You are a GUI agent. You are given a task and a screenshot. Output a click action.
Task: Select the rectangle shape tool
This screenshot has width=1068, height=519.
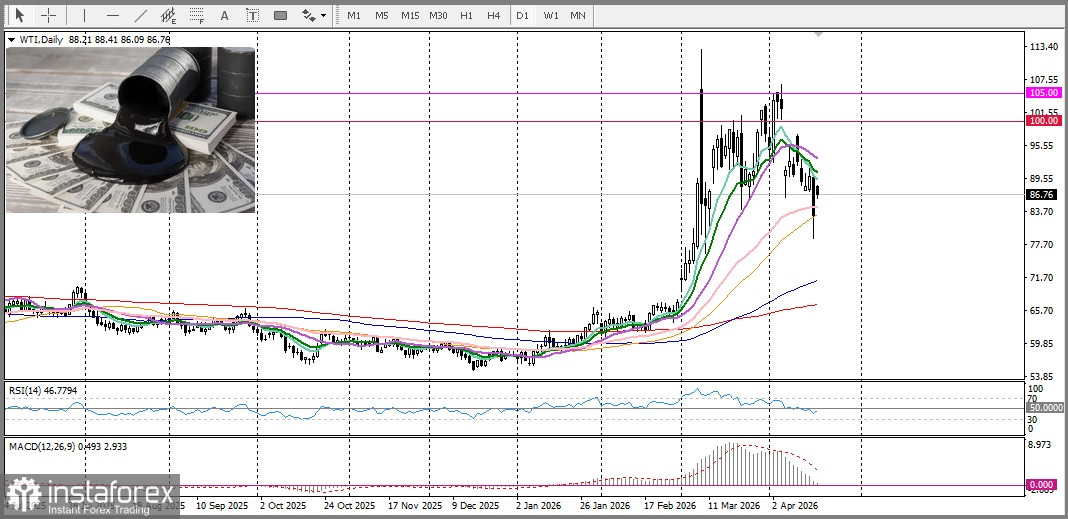point(280,15)
